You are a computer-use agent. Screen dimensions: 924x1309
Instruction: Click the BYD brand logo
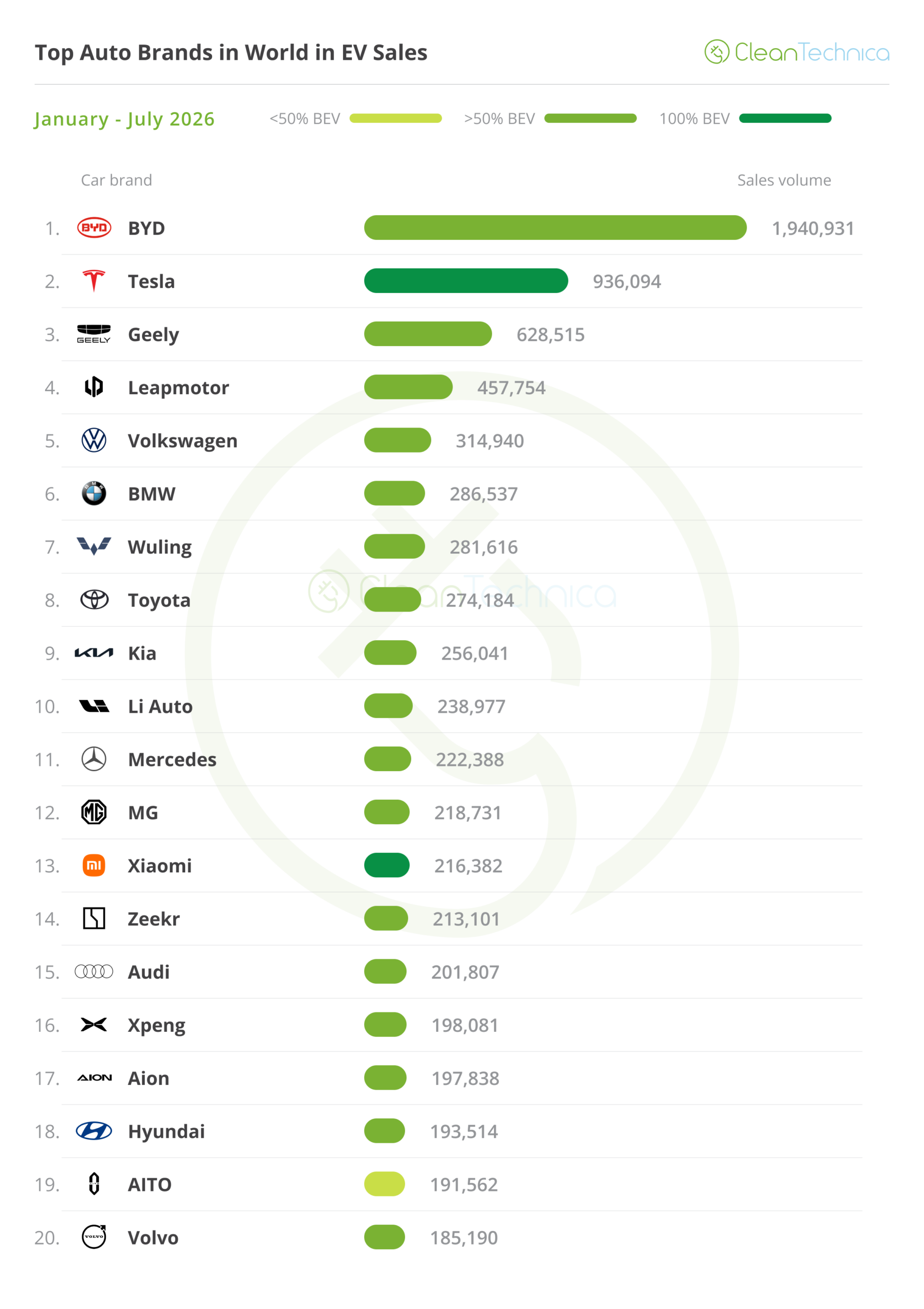point(94,228)
